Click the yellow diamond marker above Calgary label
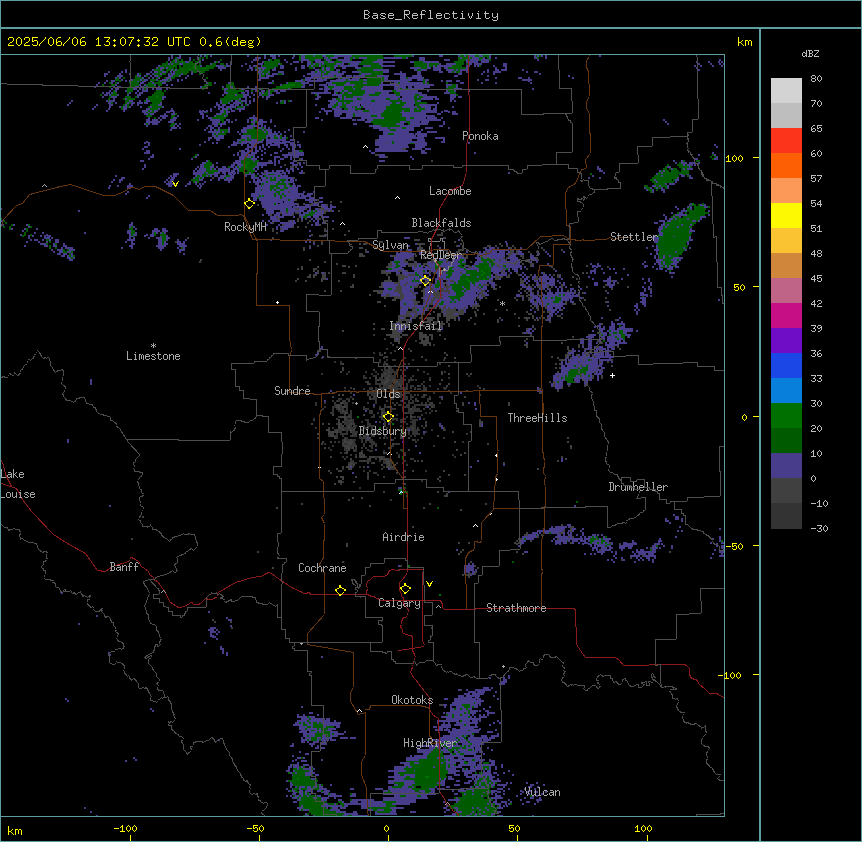 pos(405,589)
